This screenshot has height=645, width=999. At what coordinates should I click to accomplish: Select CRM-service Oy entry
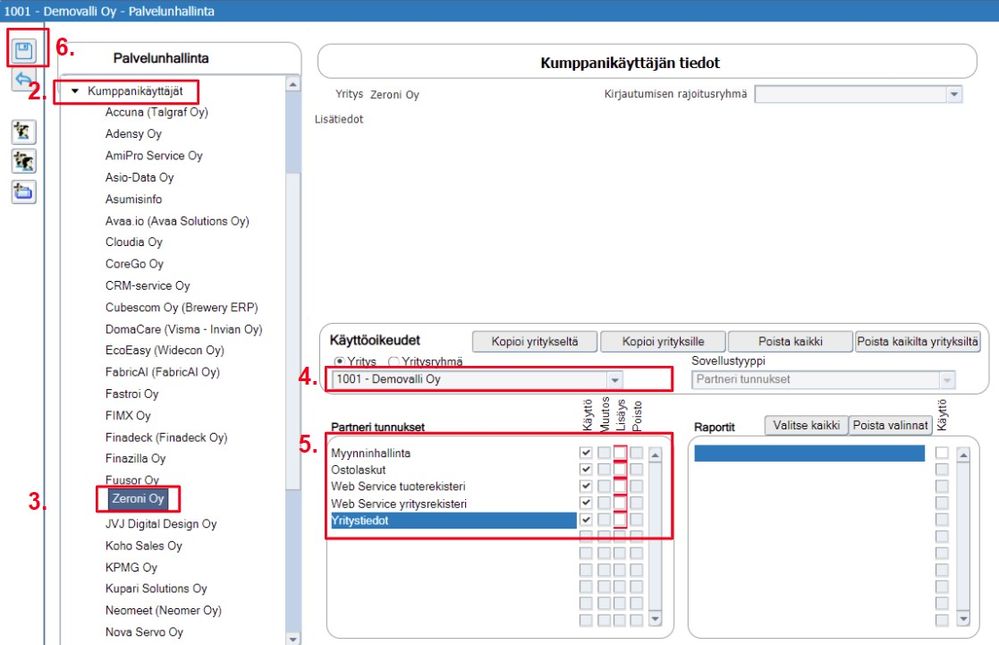[x=148, y=286]
